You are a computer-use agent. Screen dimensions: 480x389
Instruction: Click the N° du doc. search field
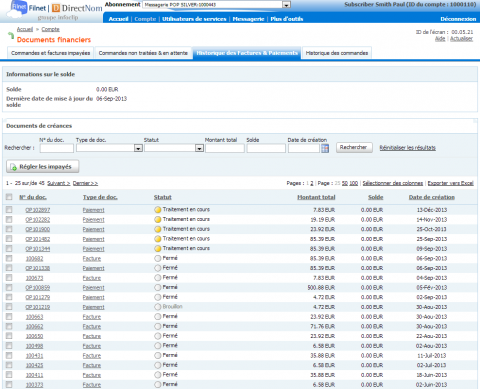point(57,148)
